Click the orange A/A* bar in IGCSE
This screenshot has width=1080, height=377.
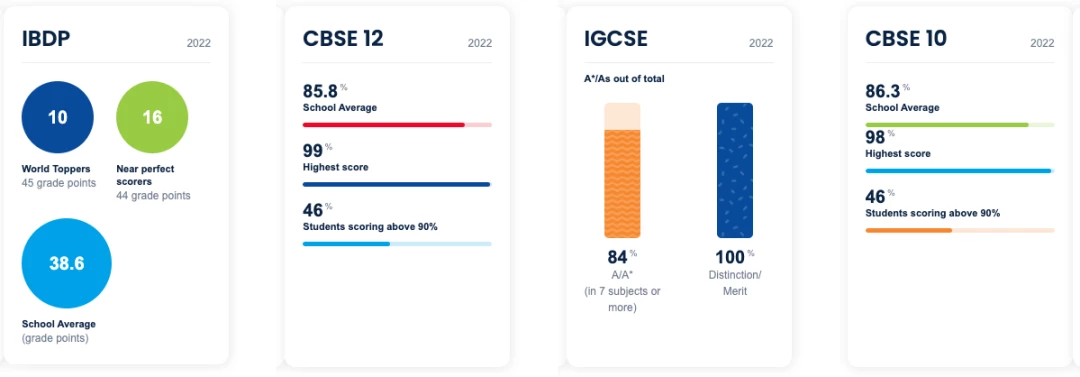point(622,170)
